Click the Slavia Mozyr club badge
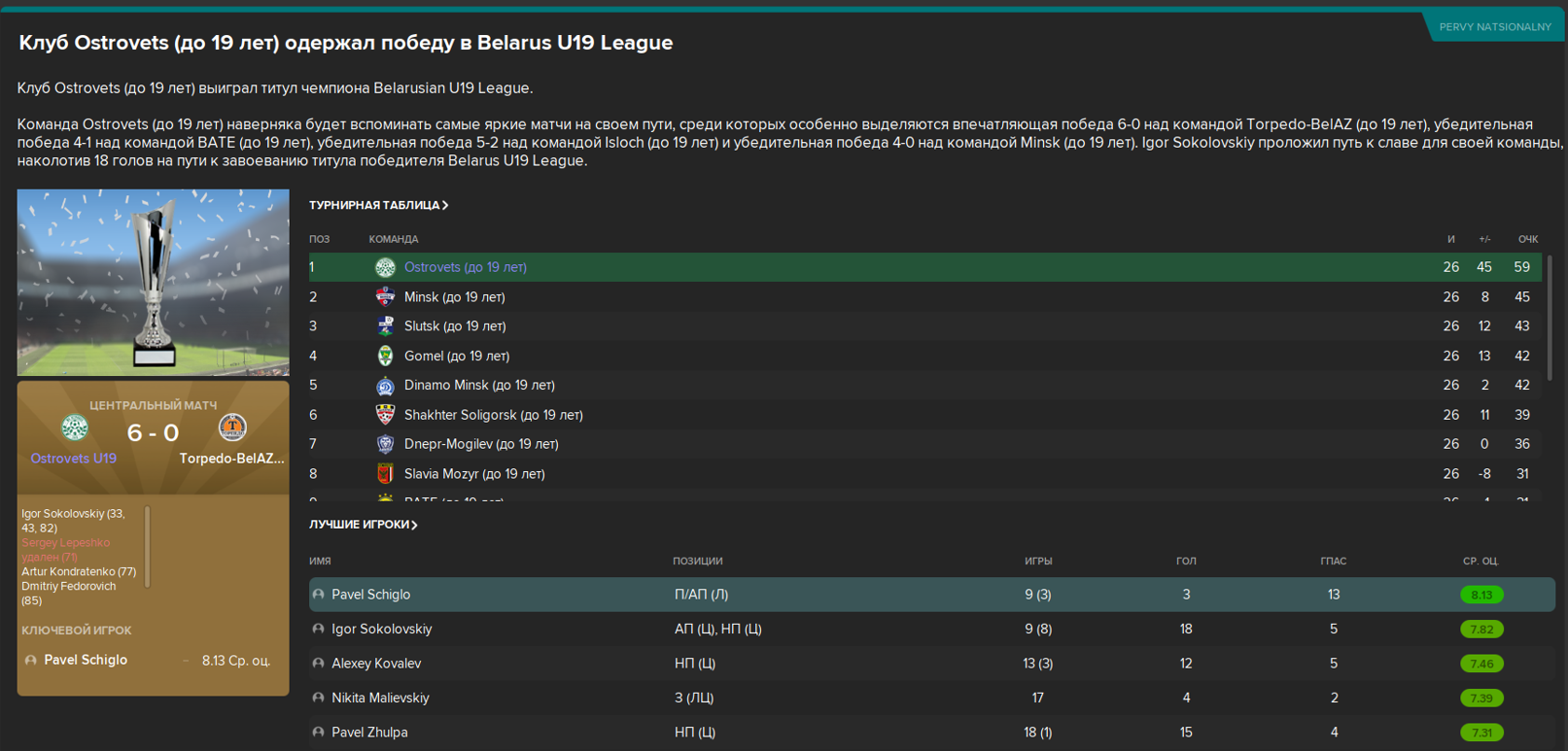The image size is (1568, 751). click(385, 474)
